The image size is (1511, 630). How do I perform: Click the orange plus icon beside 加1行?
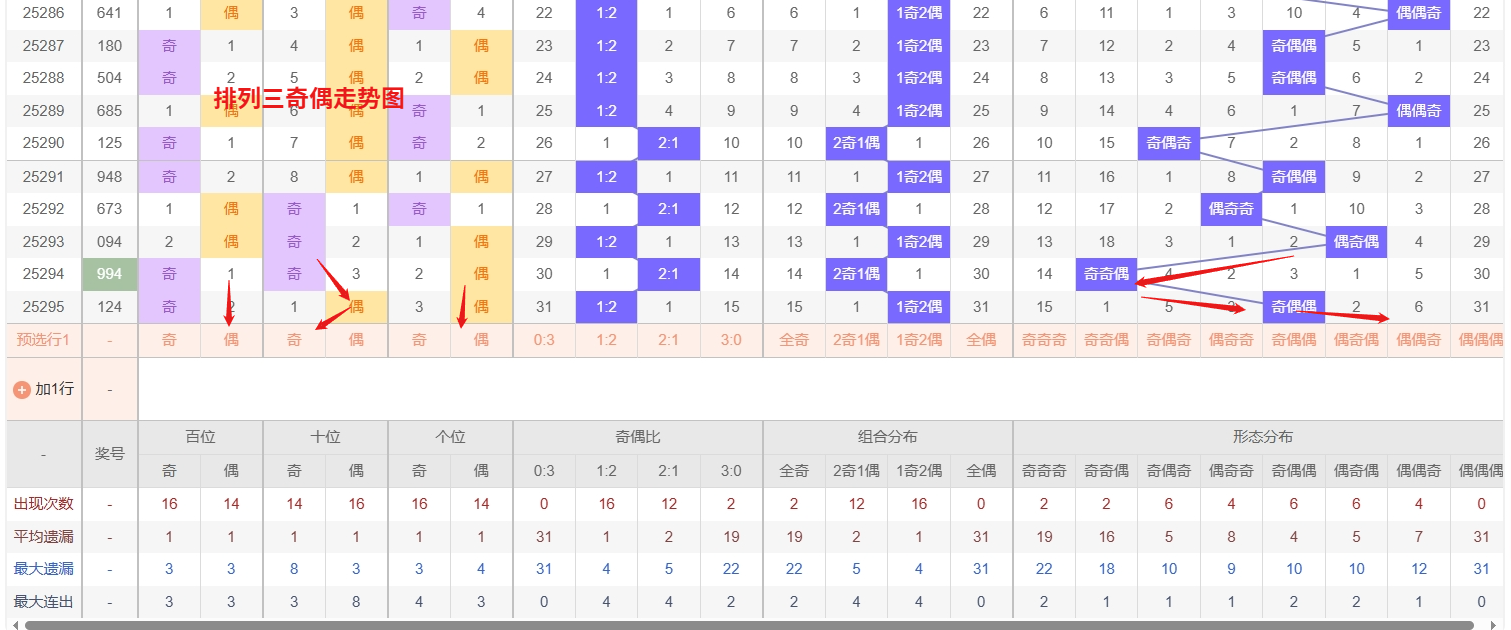[22, 390]
